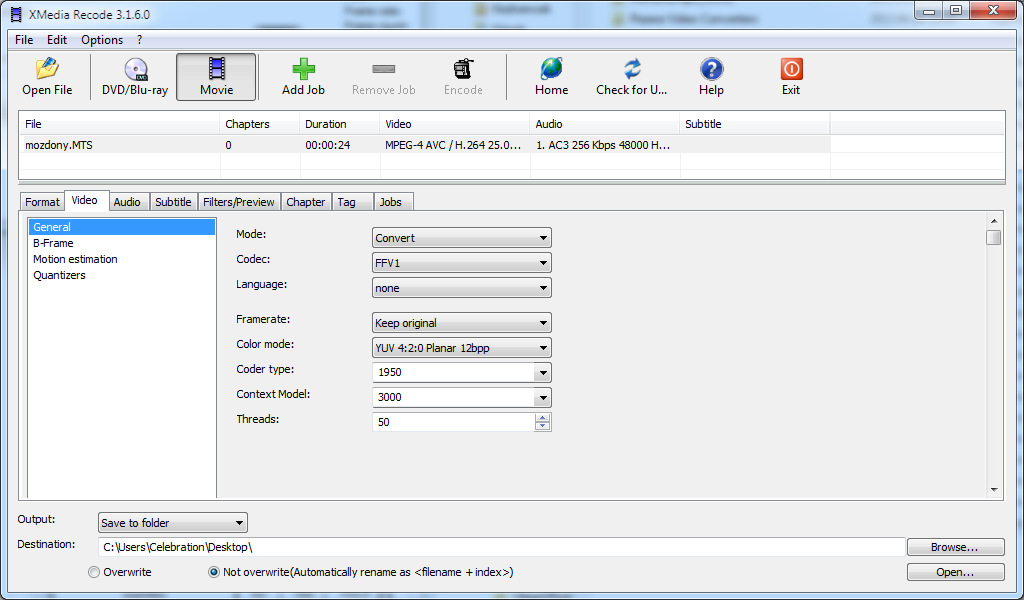
Task: Click the settings panel scroll down arrow
Action: pyautogui.click(x=994, y=490)
